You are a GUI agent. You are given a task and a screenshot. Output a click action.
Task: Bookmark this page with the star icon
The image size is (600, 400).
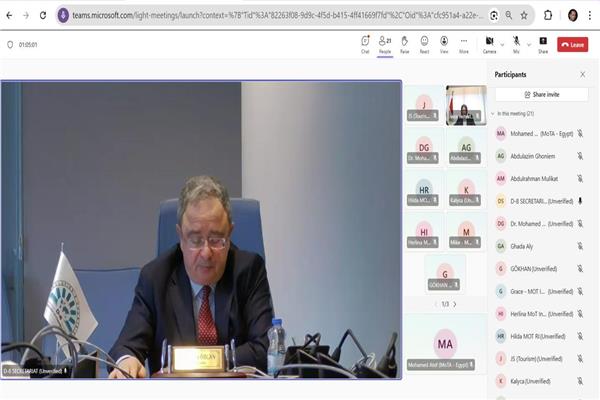coord(524,15)
